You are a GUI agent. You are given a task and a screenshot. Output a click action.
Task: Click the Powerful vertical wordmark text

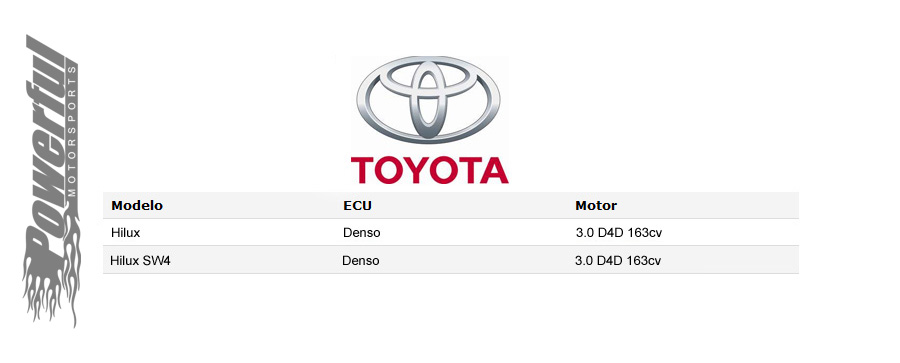(46, 149)
